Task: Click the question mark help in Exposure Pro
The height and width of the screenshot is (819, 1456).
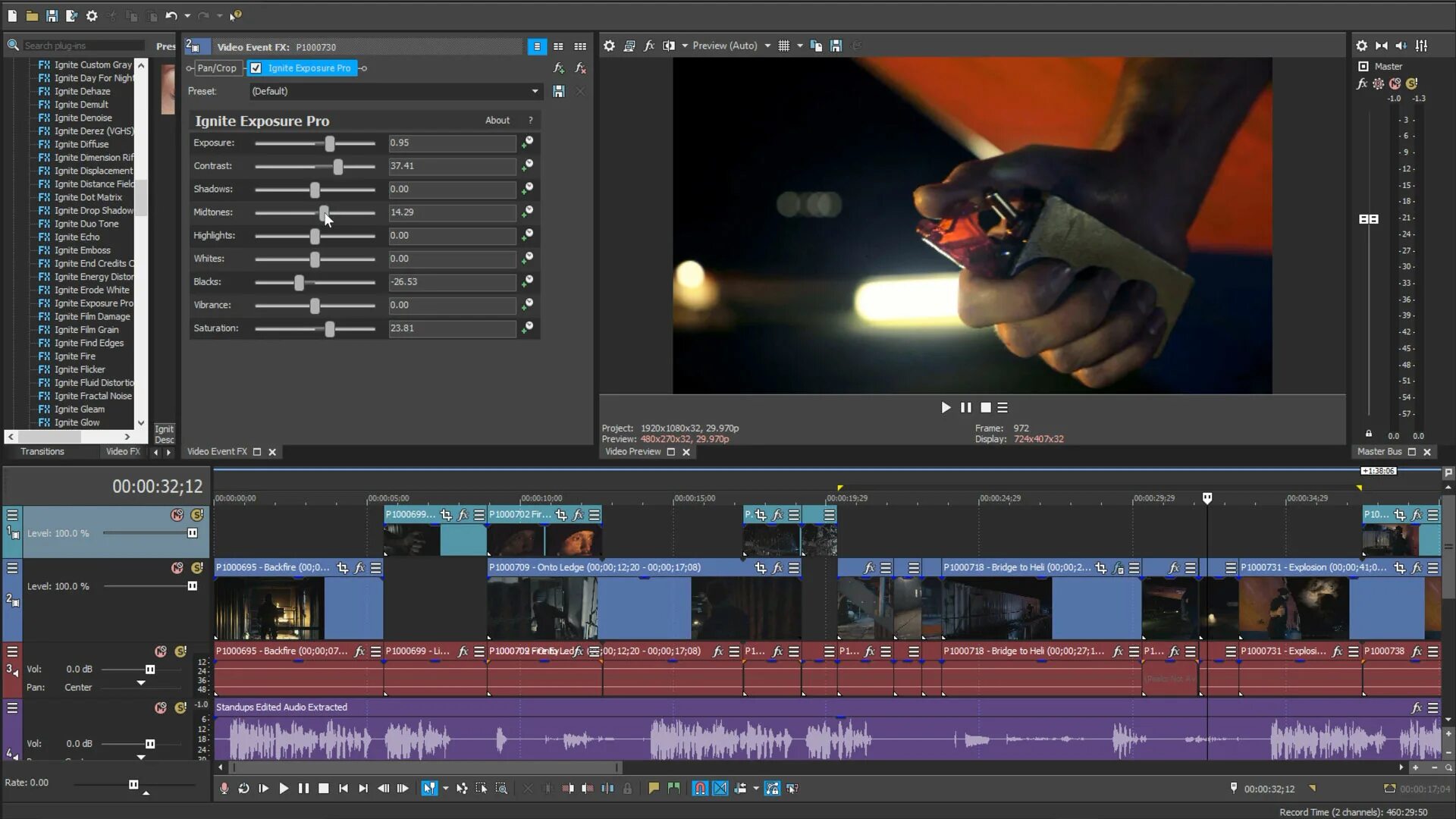Action: tap(531, 120)
